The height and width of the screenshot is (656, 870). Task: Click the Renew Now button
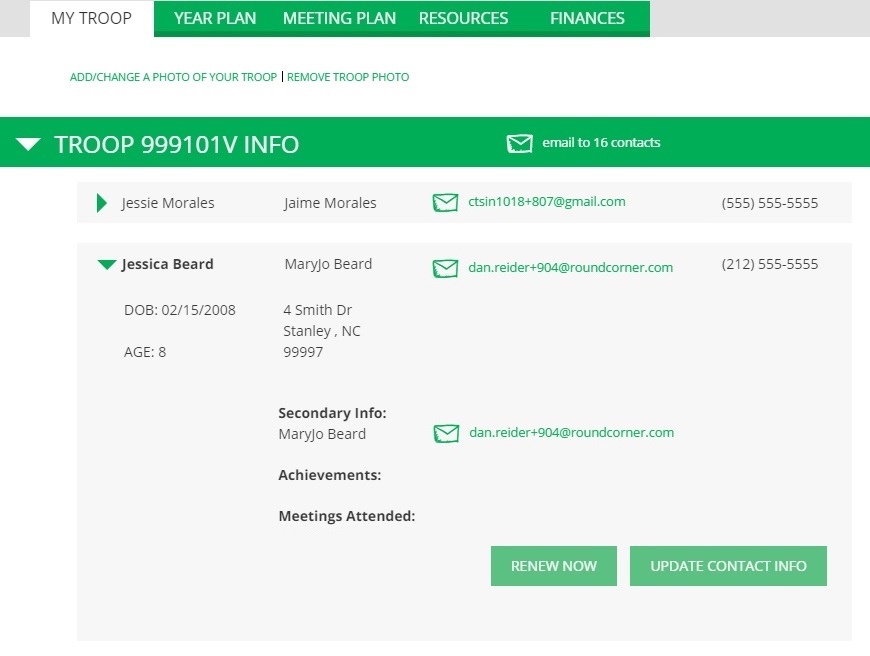click(554, 566)
